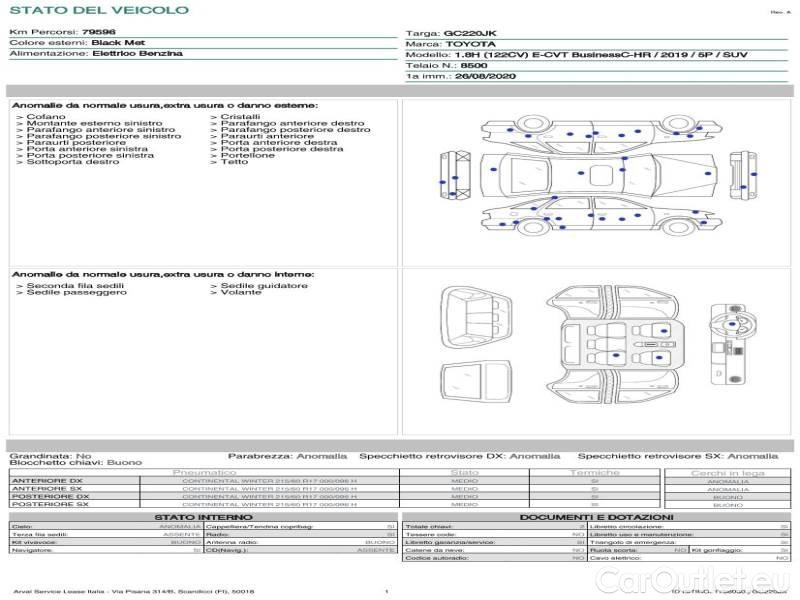Click the STATO DEL VEICOLO title
800x600 pixels.
(99, 10)
